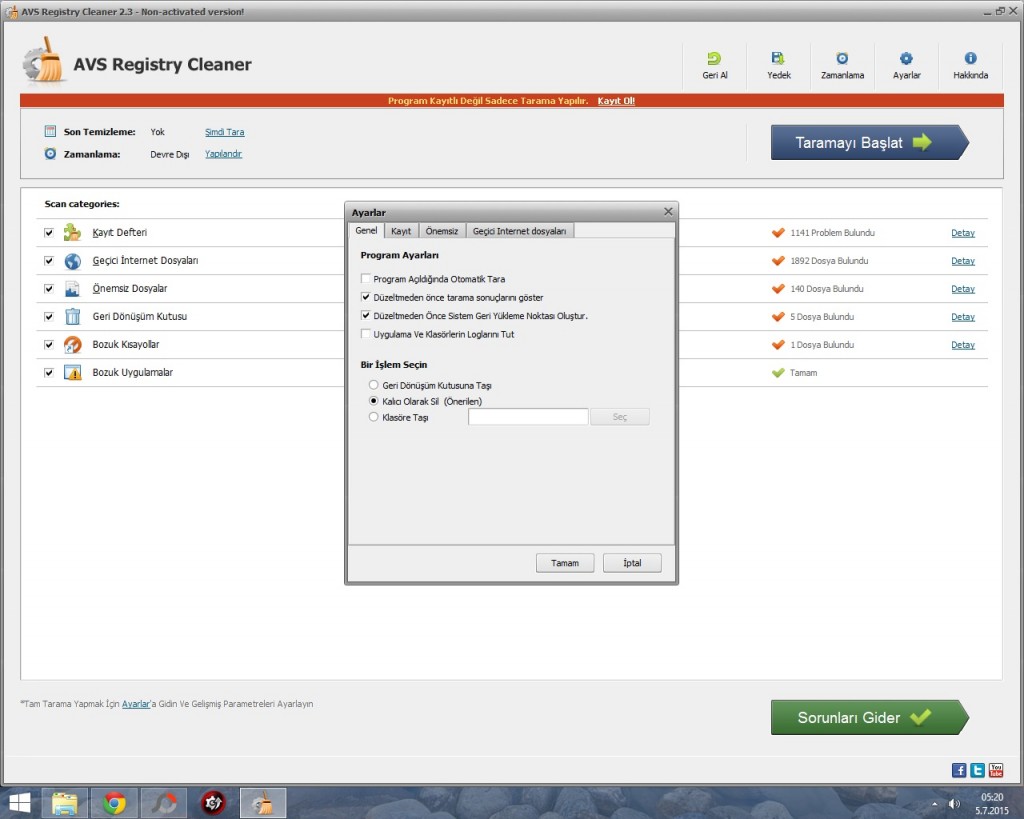Click the Ayarlar gear icon
The width and height of the screenshot is (1024, 819).
point(906,59)
